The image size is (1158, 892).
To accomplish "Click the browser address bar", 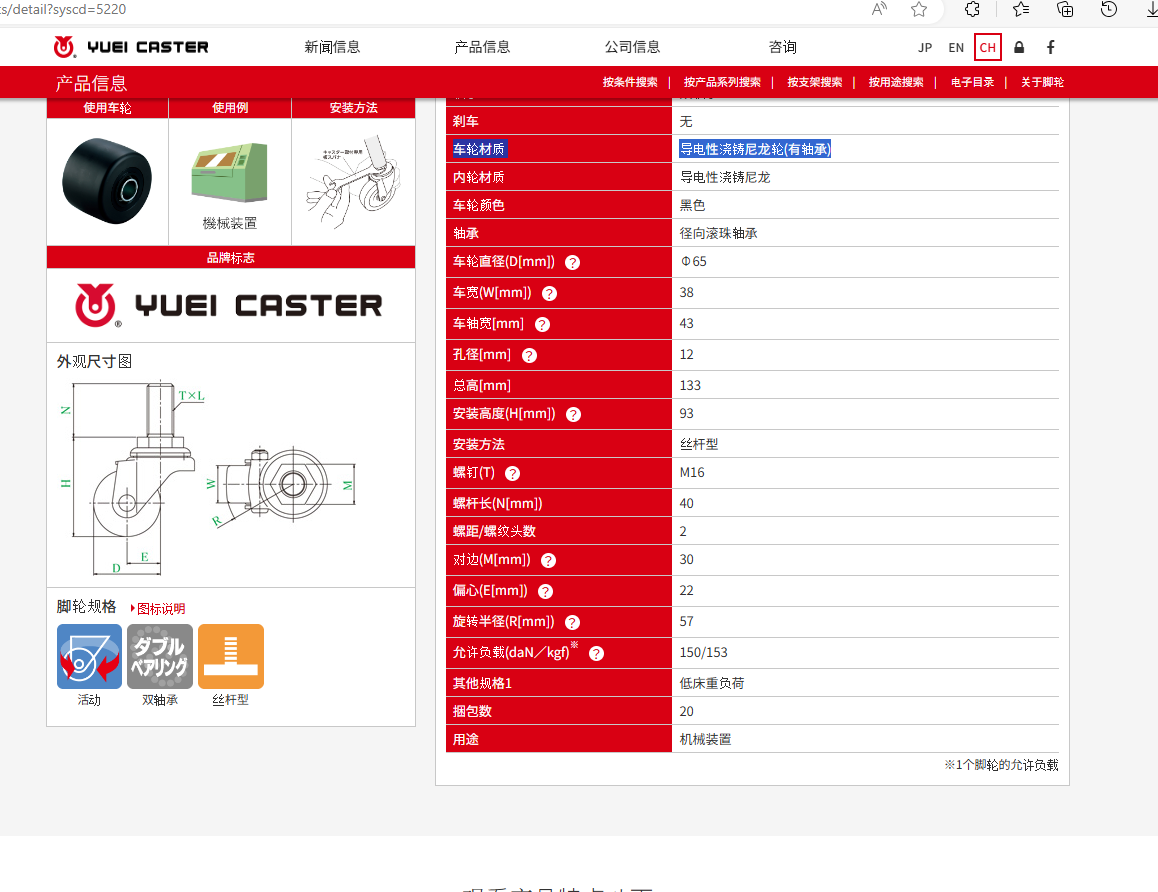I will click(400, 10).
